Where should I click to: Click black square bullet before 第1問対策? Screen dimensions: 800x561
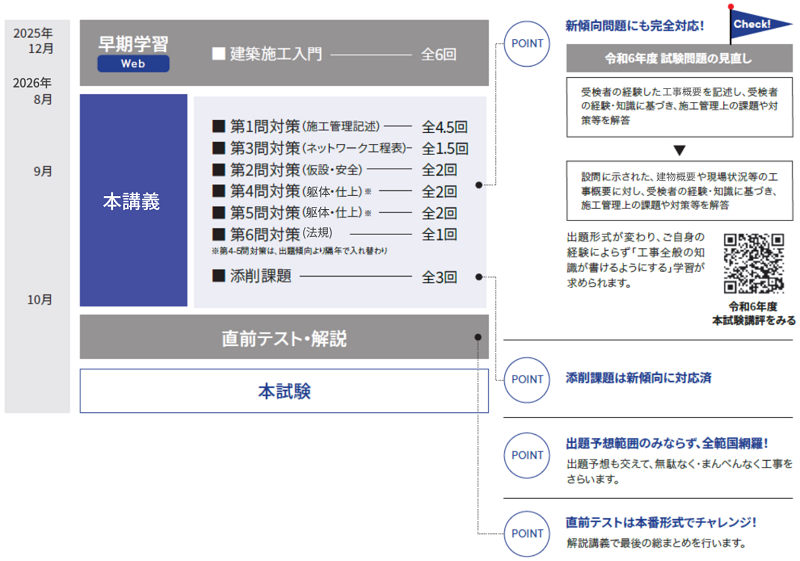(x=218, y=127)
